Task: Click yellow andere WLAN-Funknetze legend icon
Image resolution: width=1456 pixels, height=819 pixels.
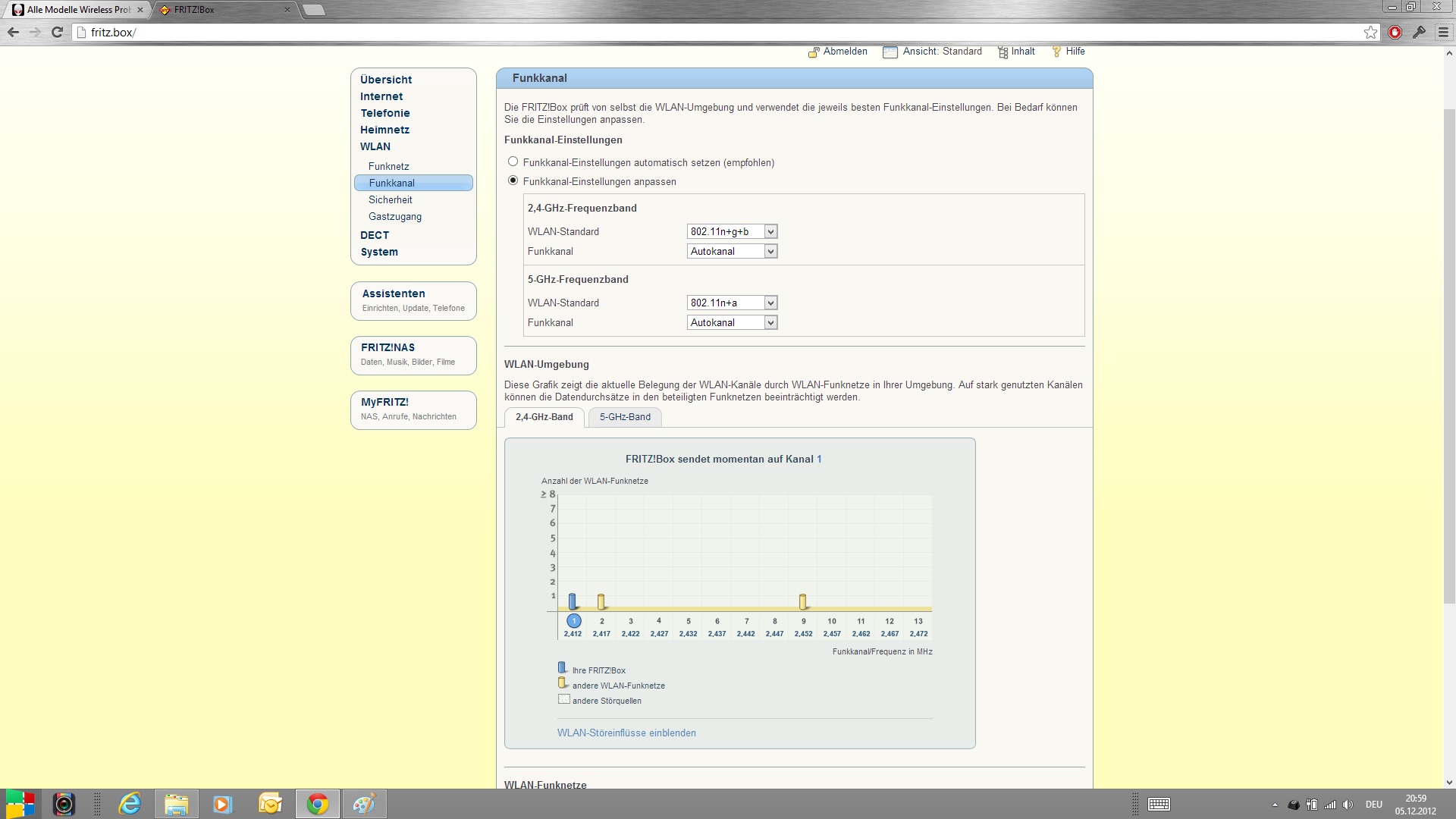Action: tap(563, 683)
